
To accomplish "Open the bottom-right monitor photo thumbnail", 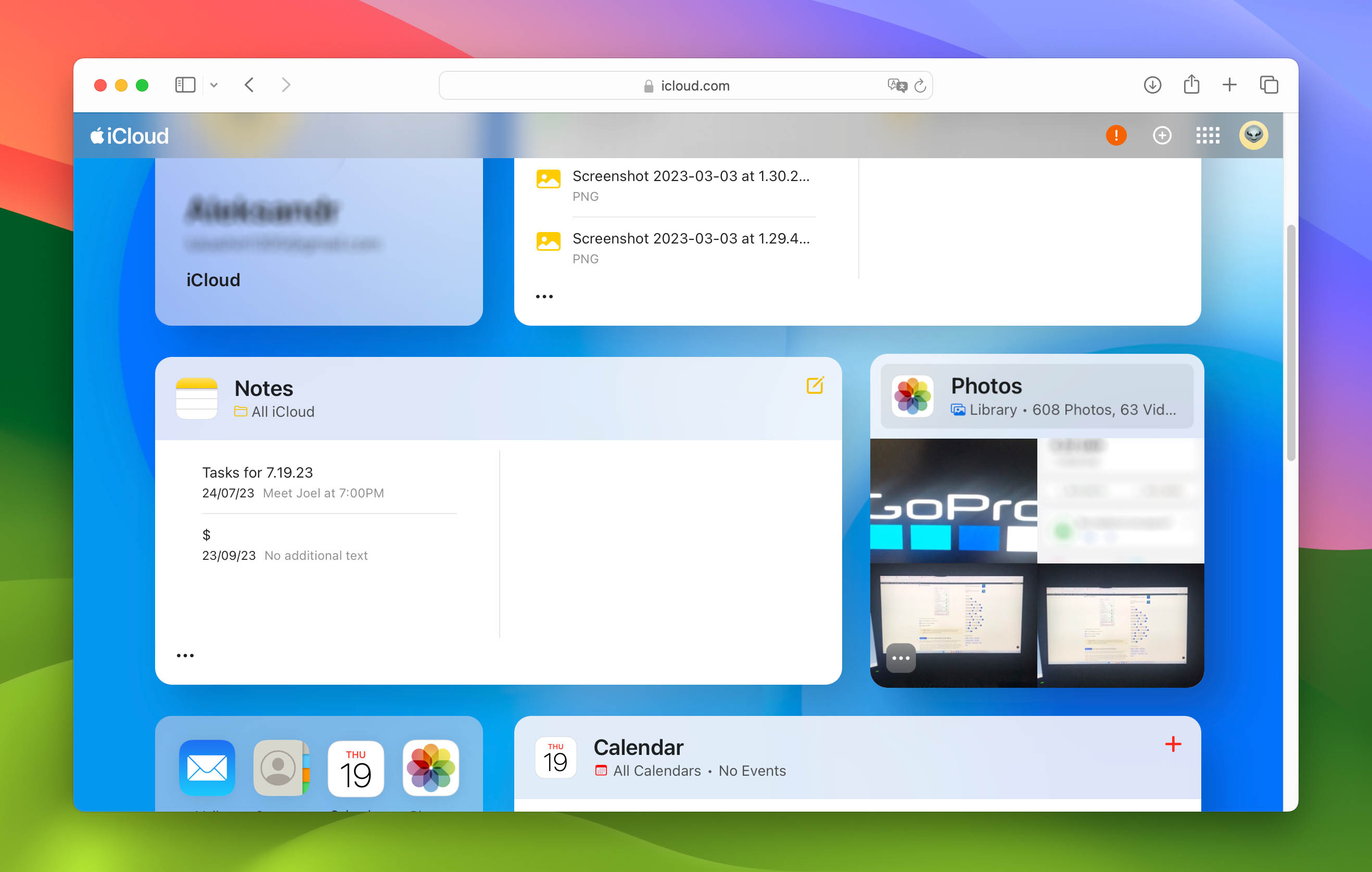I will (x=1121, y=625).
